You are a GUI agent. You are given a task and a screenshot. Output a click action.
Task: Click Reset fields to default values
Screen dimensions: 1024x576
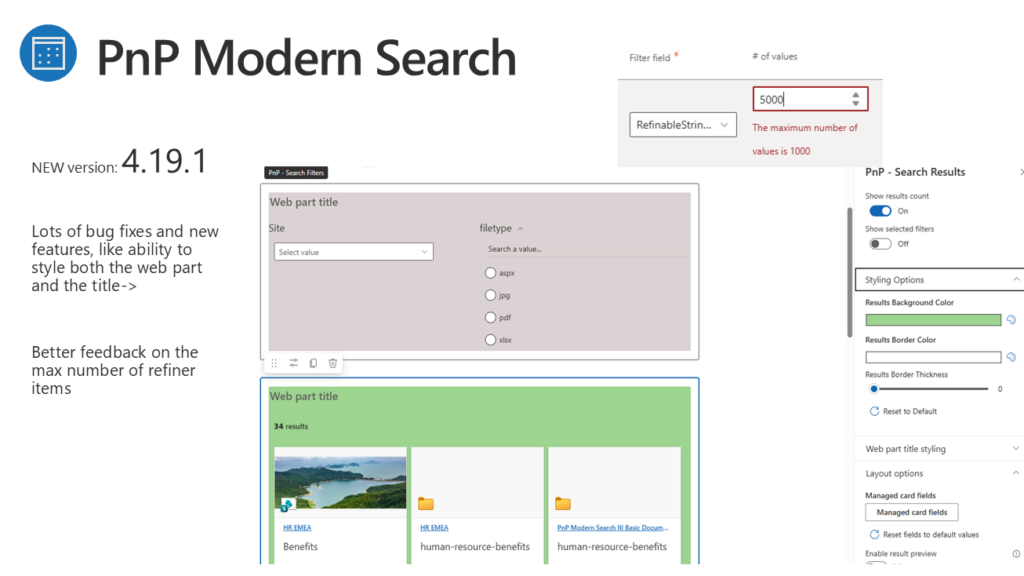coord(924,534)
